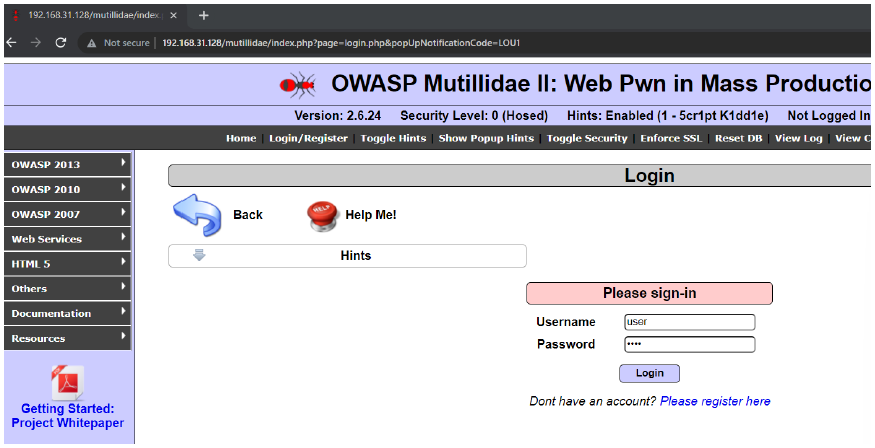Click the browser forward arrow
The height and width of the screenshot is (448, 875).
pos(36,42)
